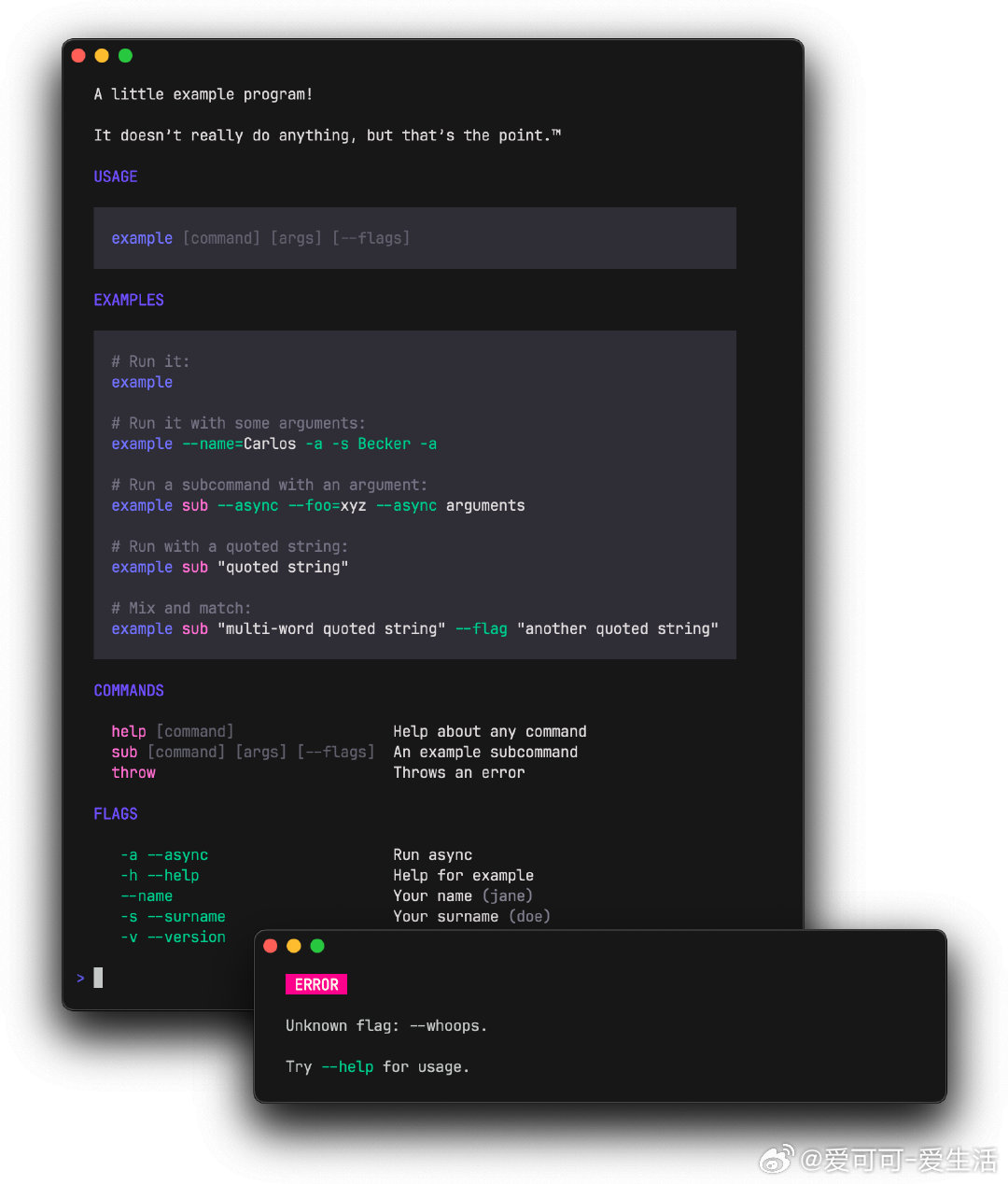Click '"multi-word quoted string"' text
Viewport: 1008px width, 1184px height.
(x=331, y=628)
